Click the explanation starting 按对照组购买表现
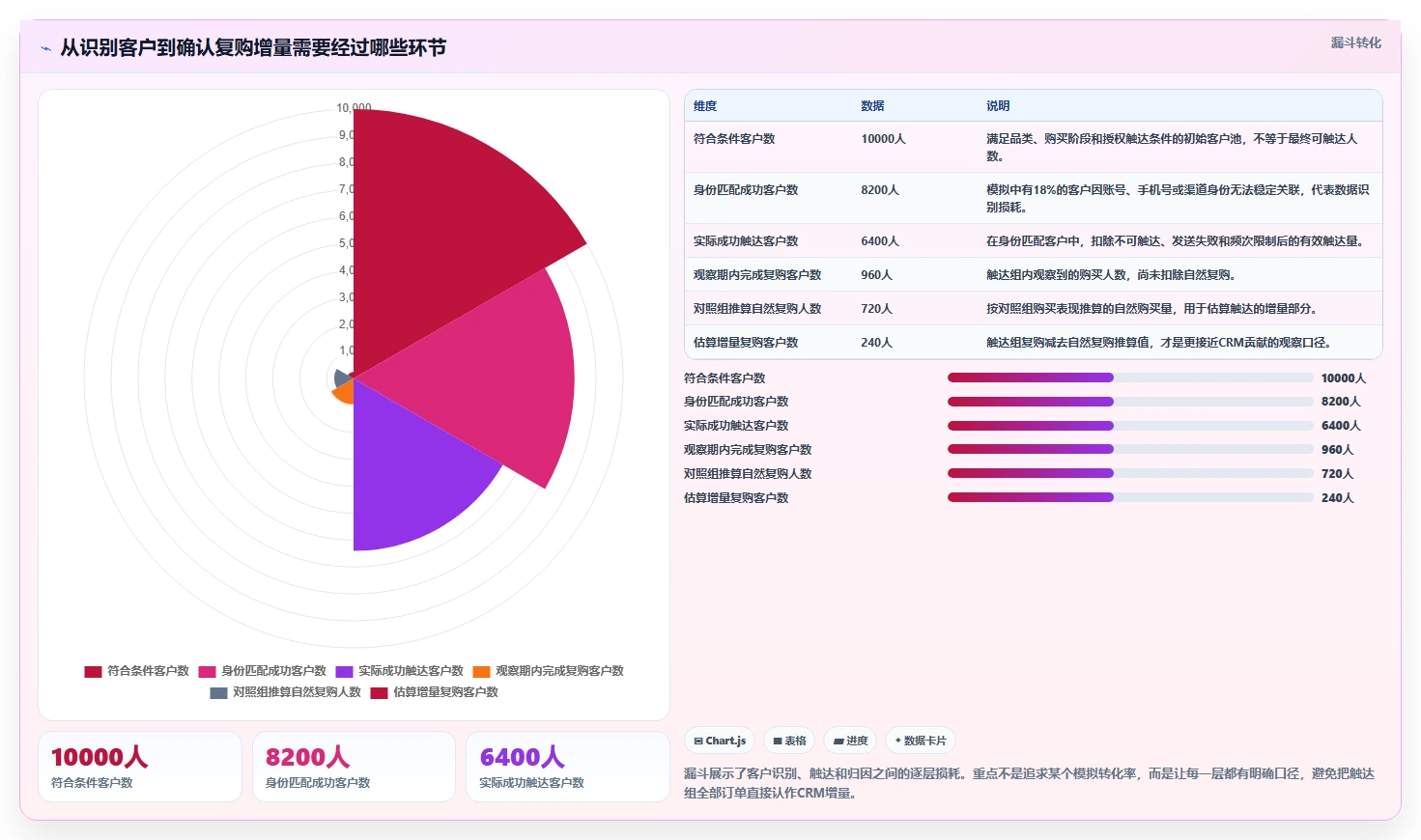Screen dimensions: 1421x840 coord(1153,309)
